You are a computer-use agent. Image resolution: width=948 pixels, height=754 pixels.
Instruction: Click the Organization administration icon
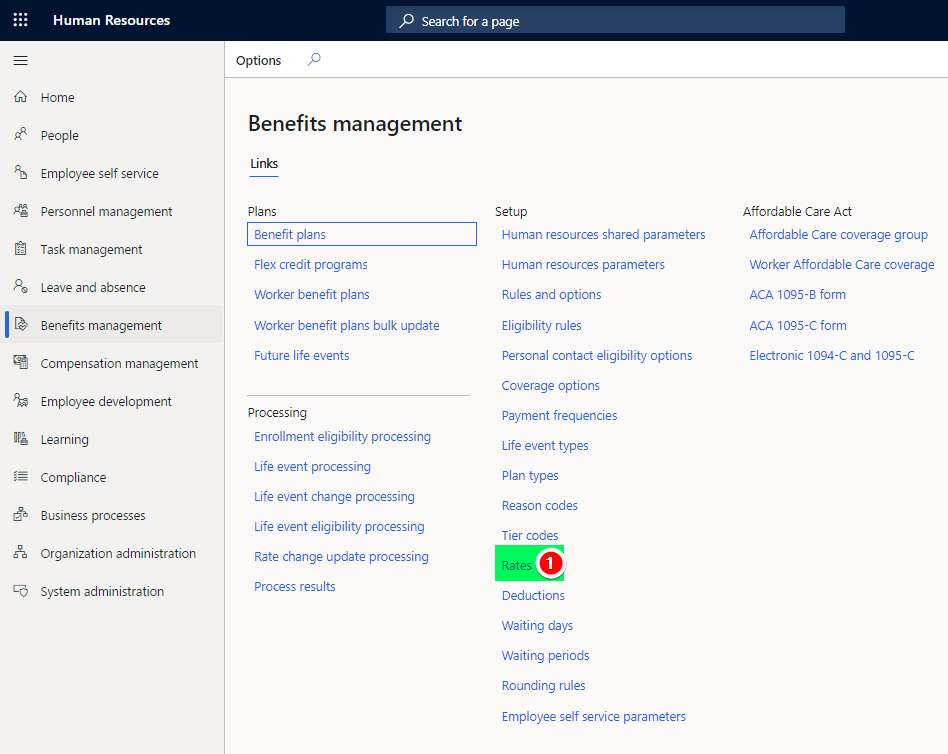21,553
